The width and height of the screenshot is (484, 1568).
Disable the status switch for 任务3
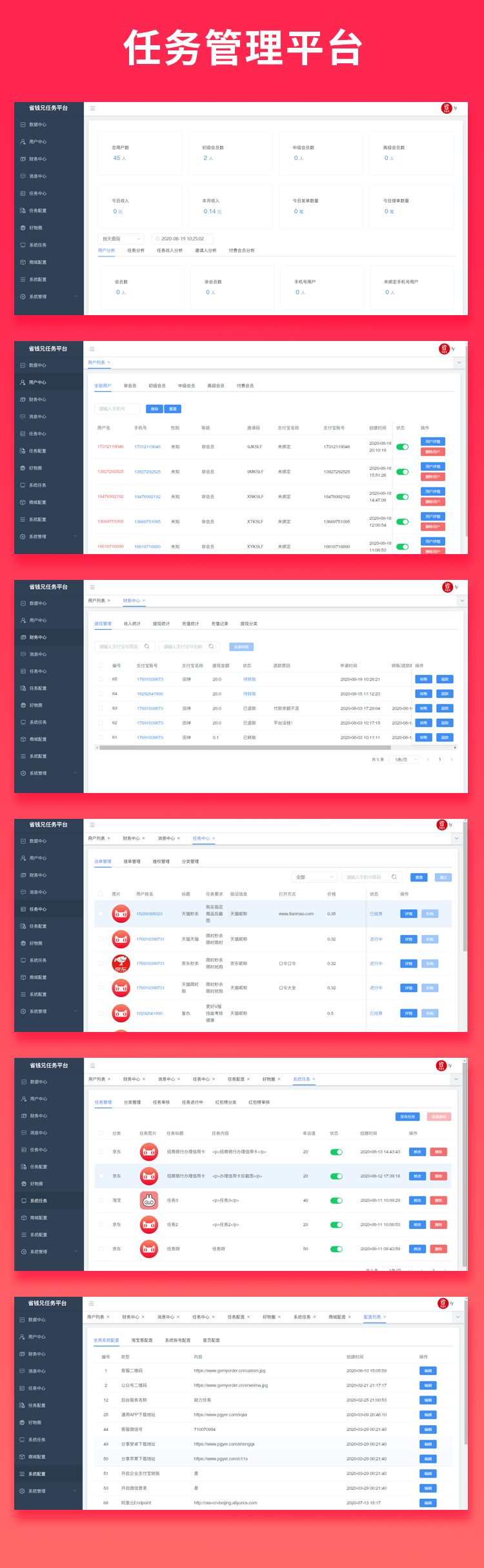[336, 1201]
